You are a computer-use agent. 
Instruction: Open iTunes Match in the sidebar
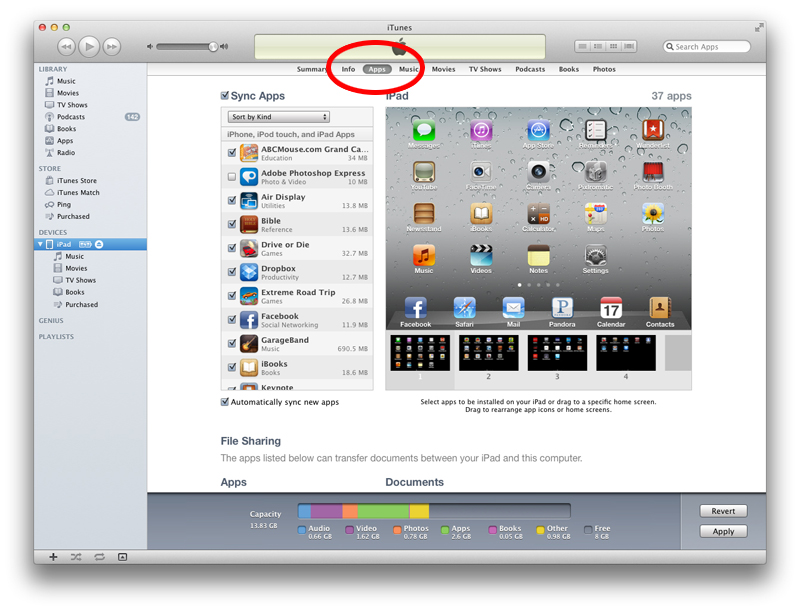[x=78, y=193]
